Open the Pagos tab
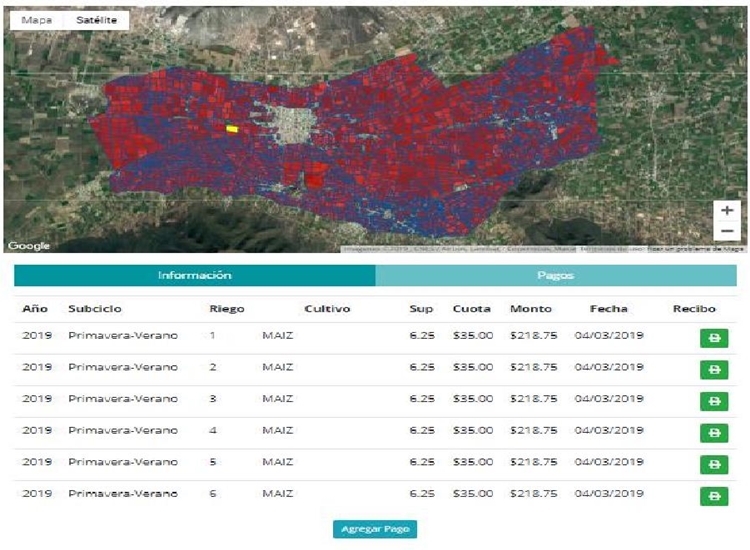The image size is (750, 550). click(x=555, y=275)
